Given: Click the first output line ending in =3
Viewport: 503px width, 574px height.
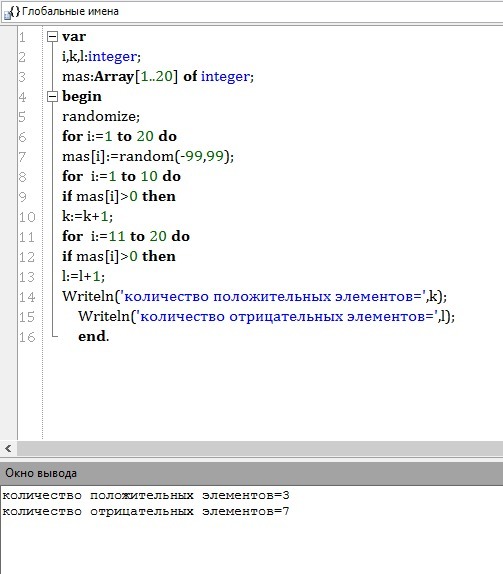Looking at the screenshot, I should click(146, 496).
